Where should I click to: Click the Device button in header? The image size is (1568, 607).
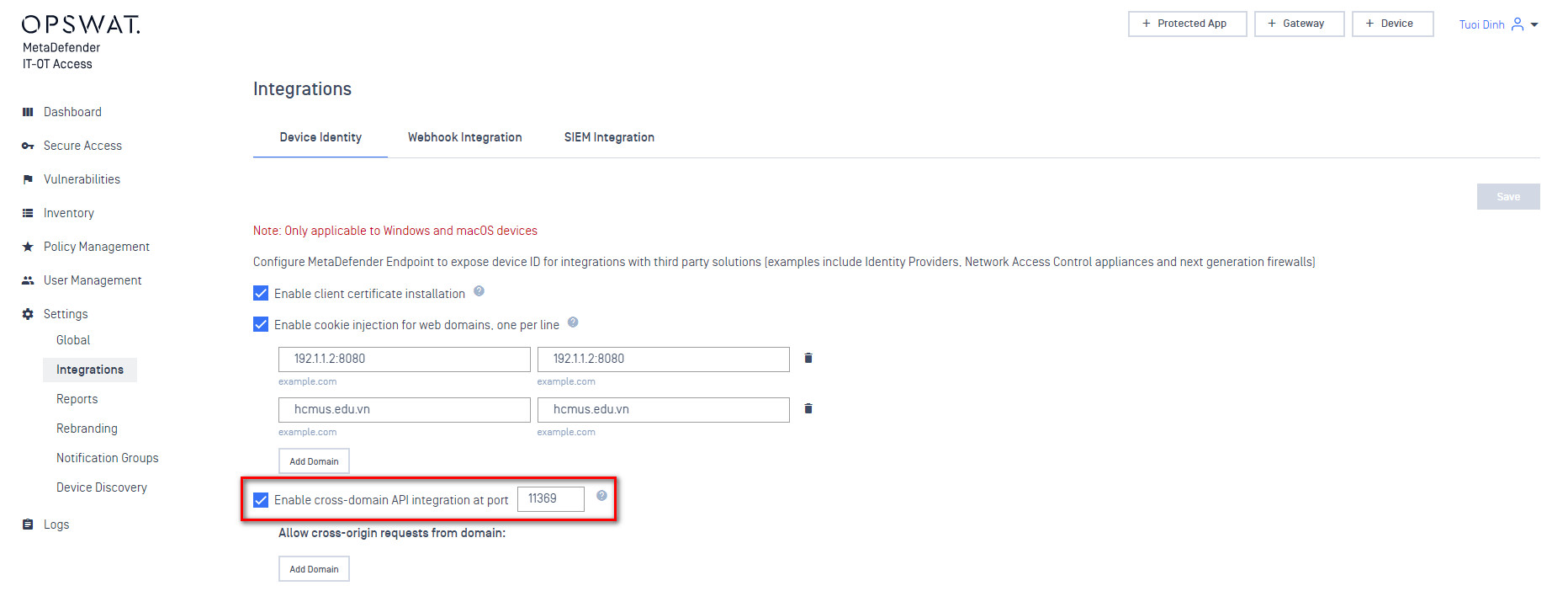[1392, 24]
